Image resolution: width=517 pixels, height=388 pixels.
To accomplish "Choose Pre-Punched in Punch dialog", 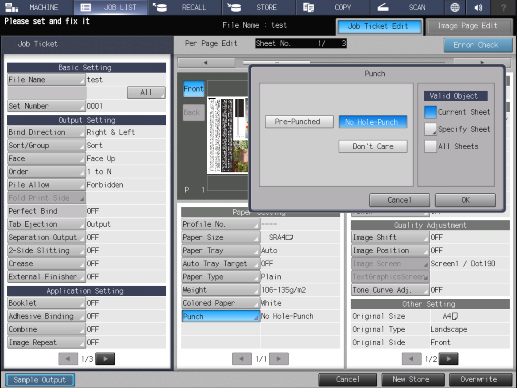I will tap(299, 122).
